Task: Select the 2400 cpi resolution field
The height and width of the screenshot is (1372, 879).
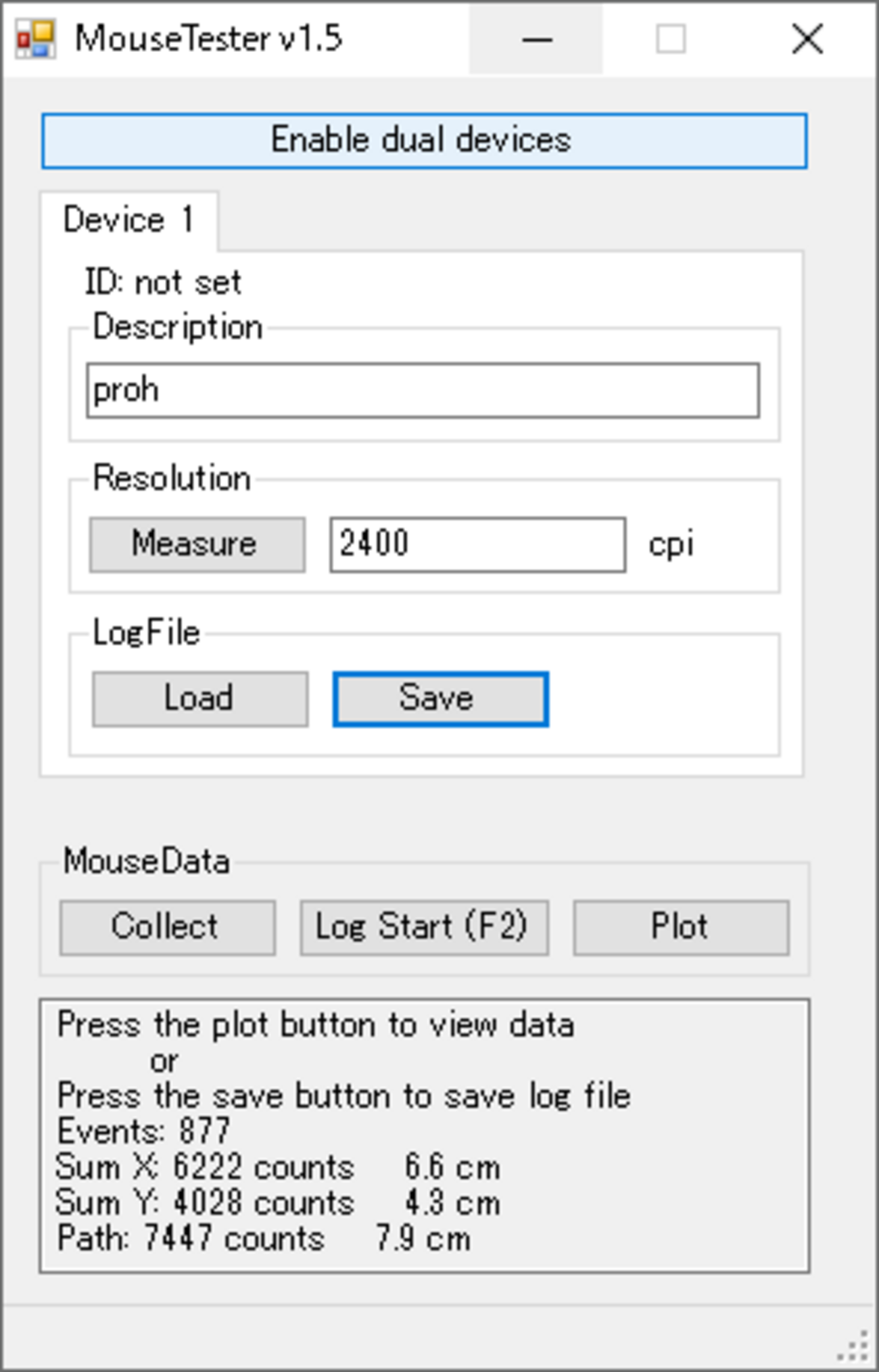Action: pyautogui.click(x=477, y=544)
